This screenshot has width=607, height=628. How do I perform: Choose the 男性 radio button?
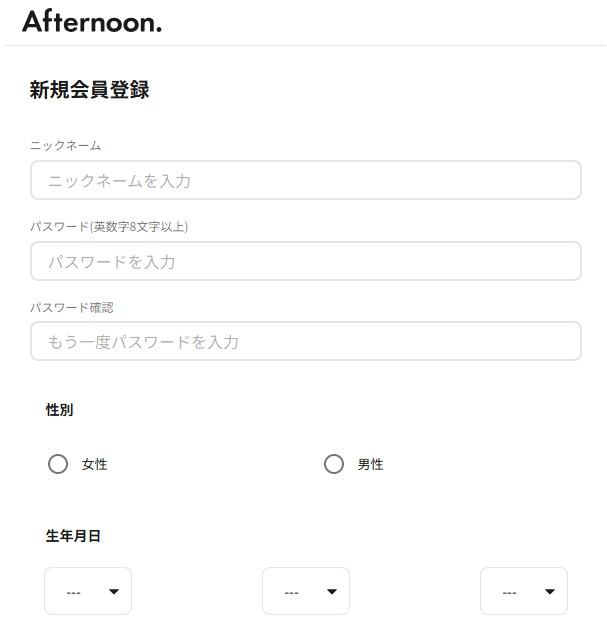(334, 464)
